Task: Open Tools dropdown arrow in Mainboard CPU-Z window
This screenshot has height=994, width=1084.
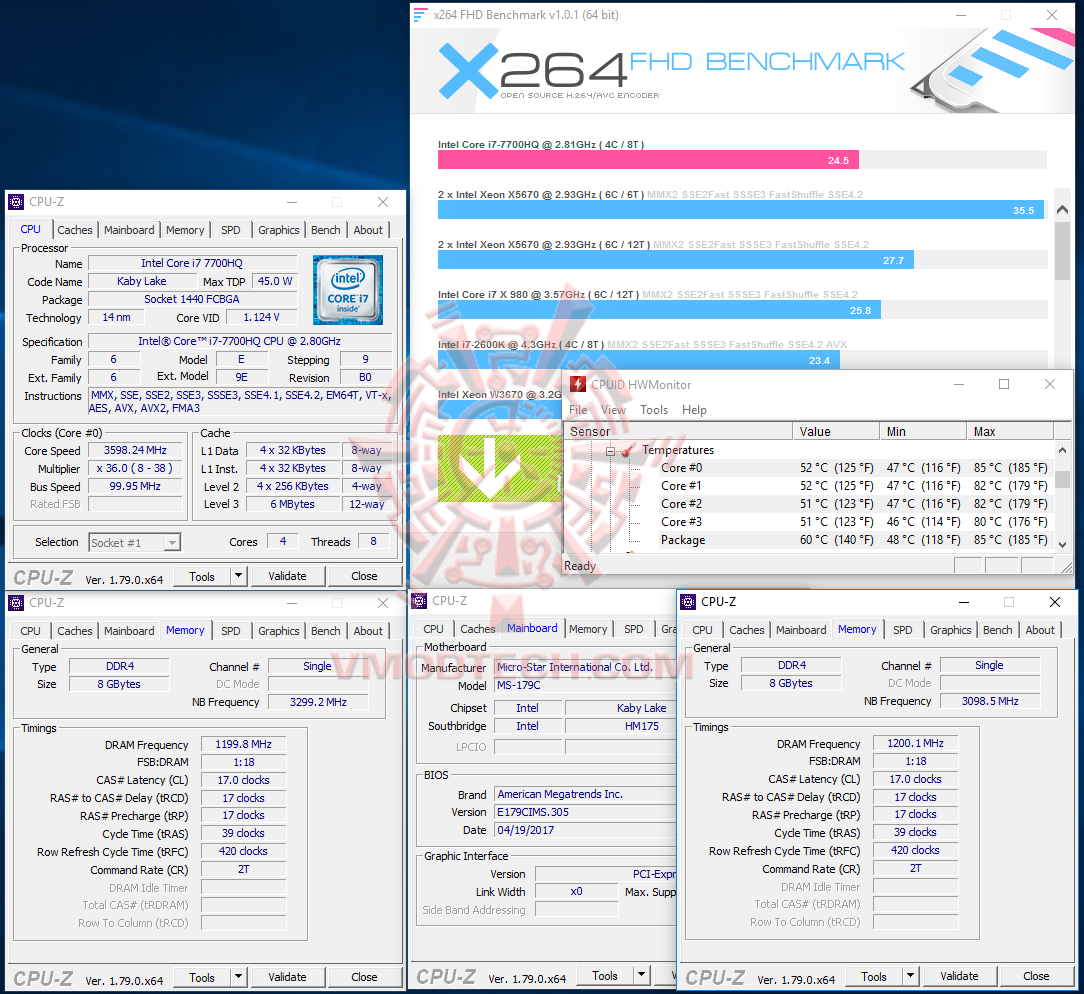Action: click(x=642, y=975)
